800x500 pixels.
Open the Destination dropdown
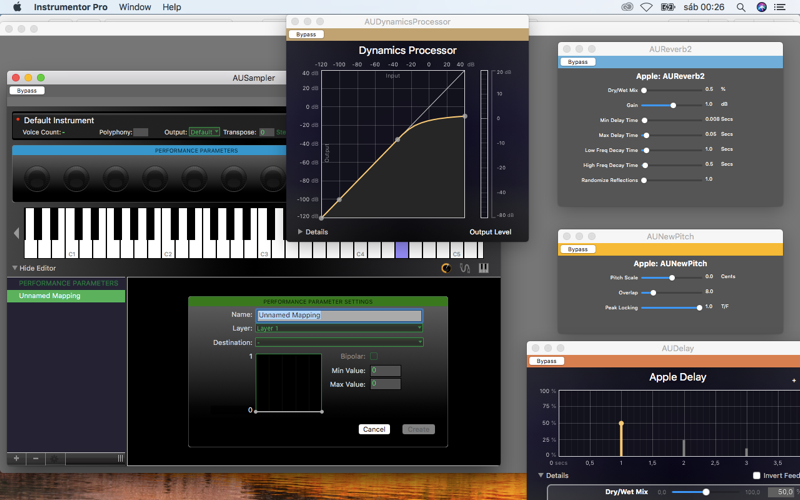click(339, 342)
